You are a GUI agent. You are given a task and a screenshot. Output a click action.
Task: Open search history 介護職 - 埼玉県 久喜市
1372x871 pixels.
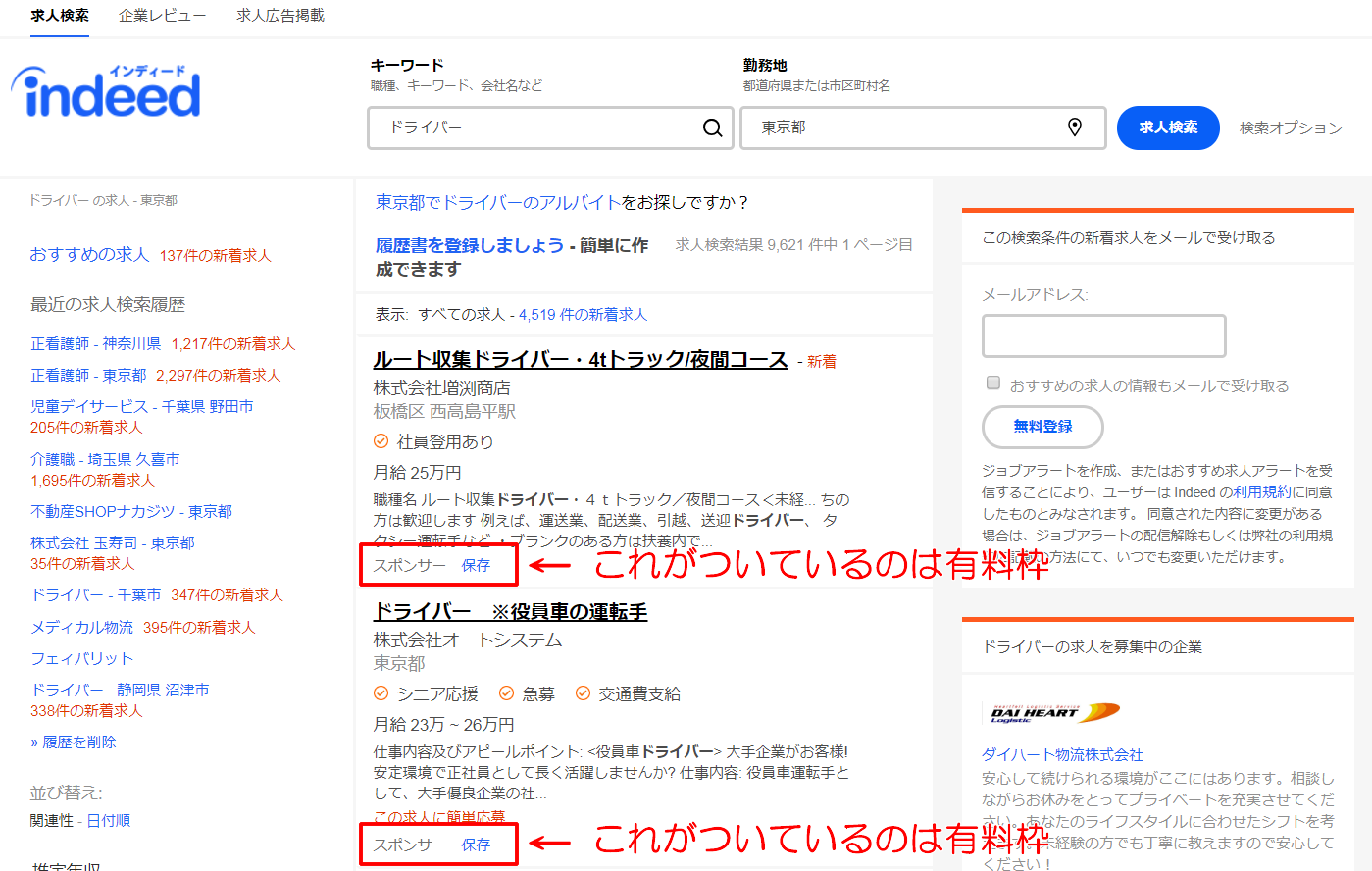click(105, 459)
